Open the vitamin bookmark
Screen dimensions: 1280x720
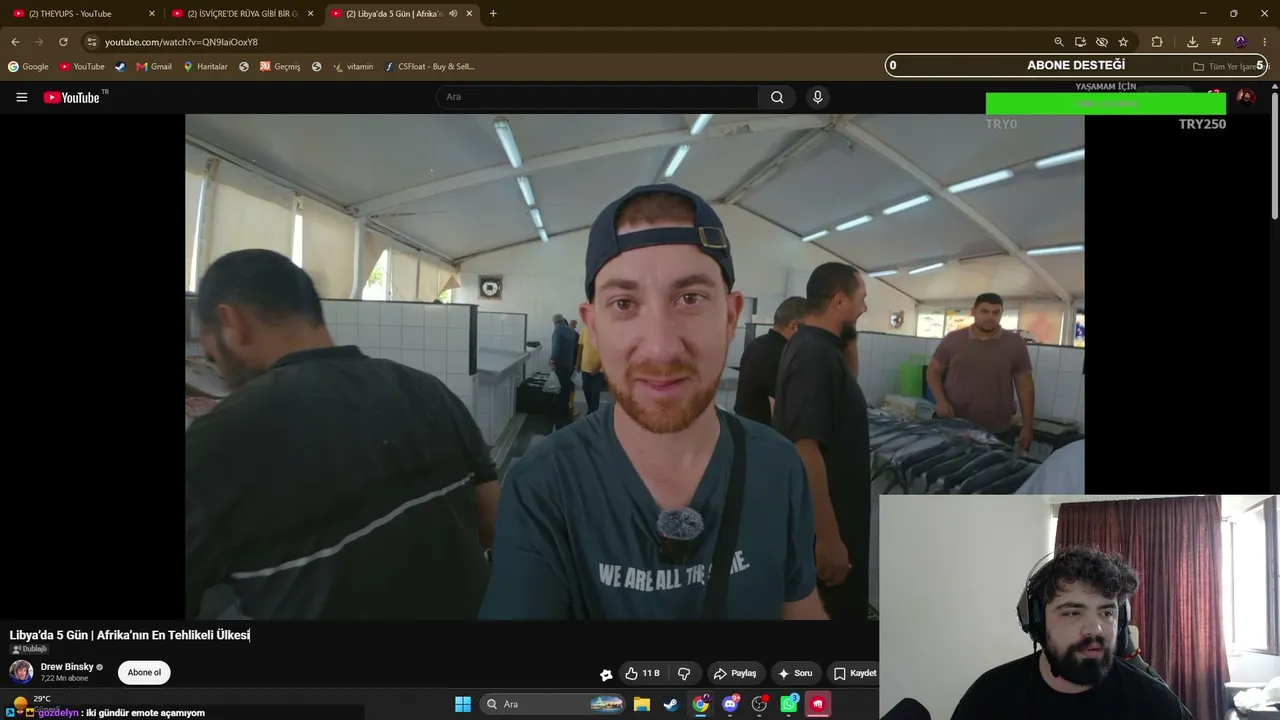353,67
